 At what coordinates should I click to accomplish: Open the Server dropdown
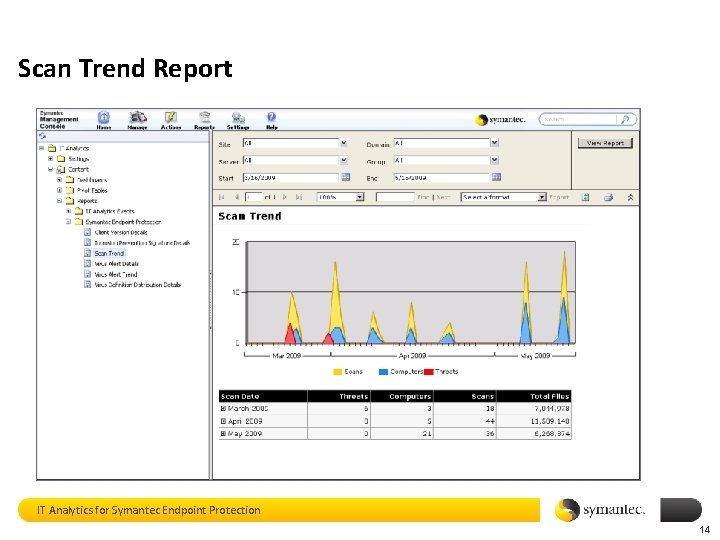tap(344, 160)
